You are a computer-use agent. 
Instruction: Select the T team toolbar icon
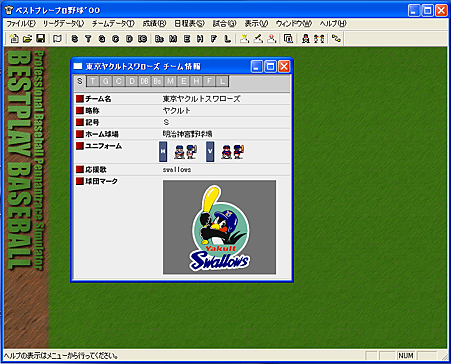point(88,39)
